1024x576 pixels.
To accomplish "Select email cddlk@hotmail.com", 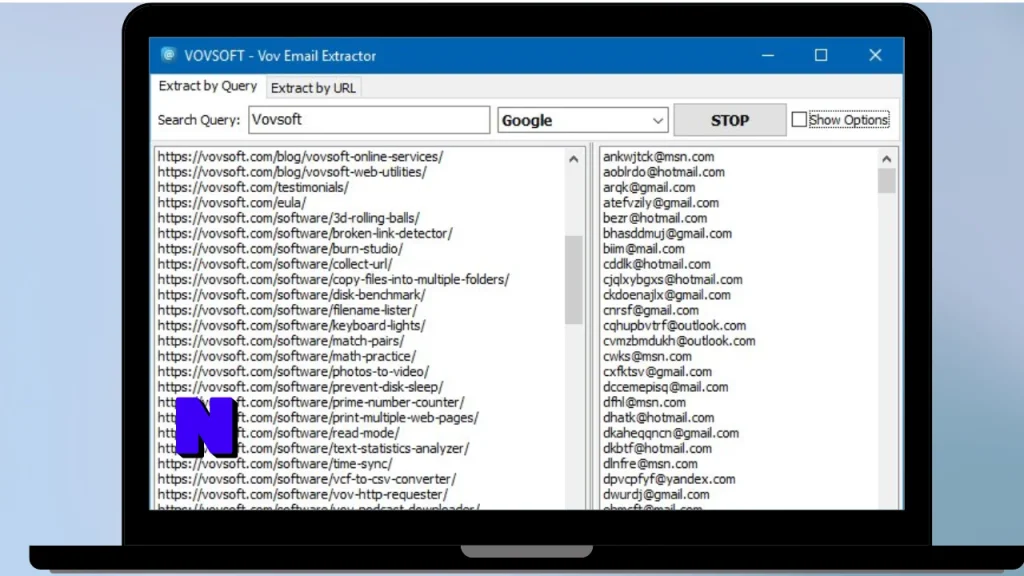I will pos(656,264).
